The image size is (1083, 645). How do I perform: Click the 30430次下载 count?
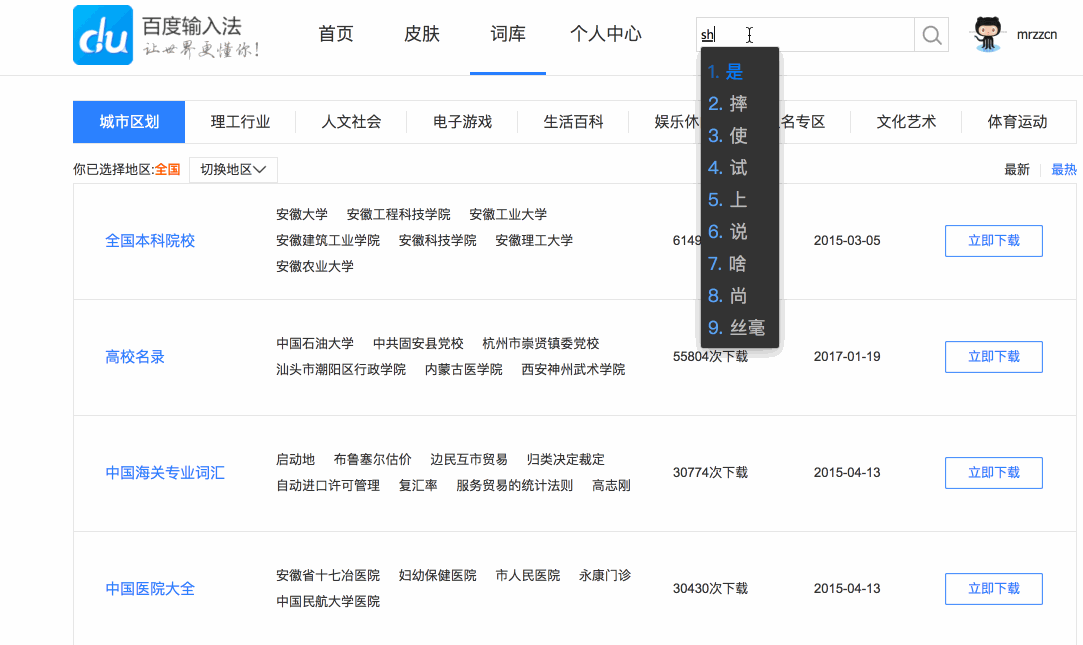710,589
